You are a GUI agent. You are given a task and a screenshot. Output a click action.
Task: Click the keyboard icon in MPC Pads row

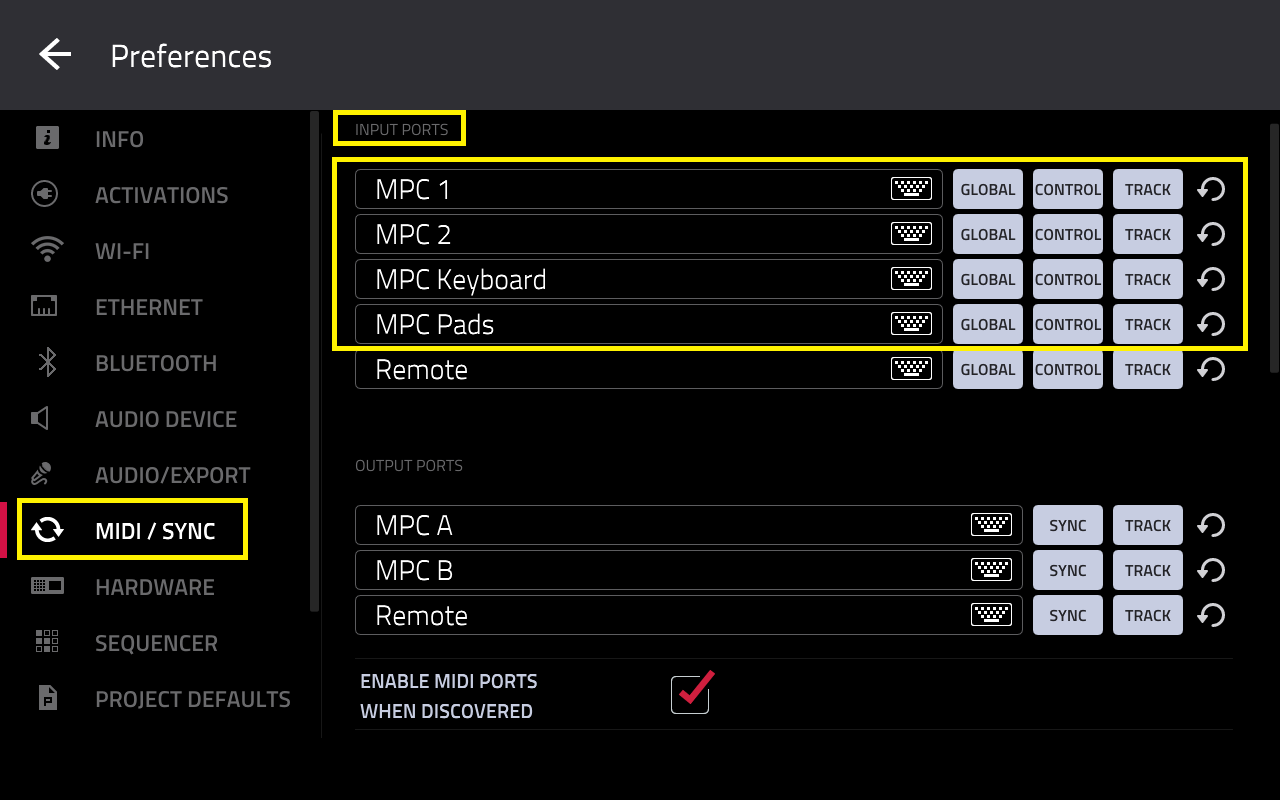click(911, 324)
